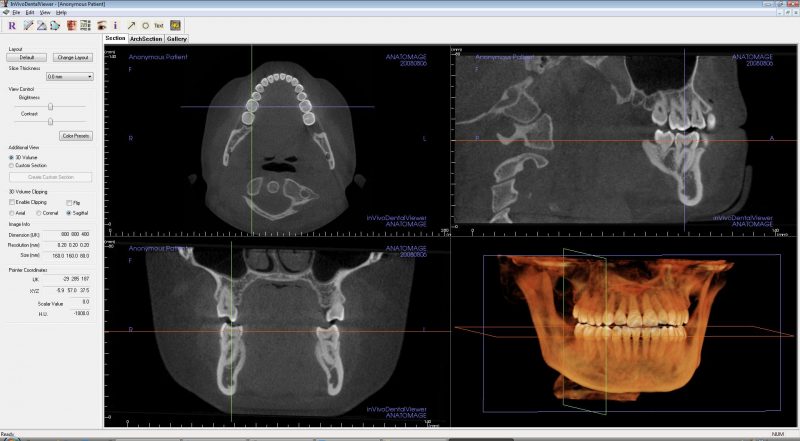The width and height of the screenshot is (800, 441).
Task: Enable the Enable Clipping checkbox
Action: click(11, 202)
